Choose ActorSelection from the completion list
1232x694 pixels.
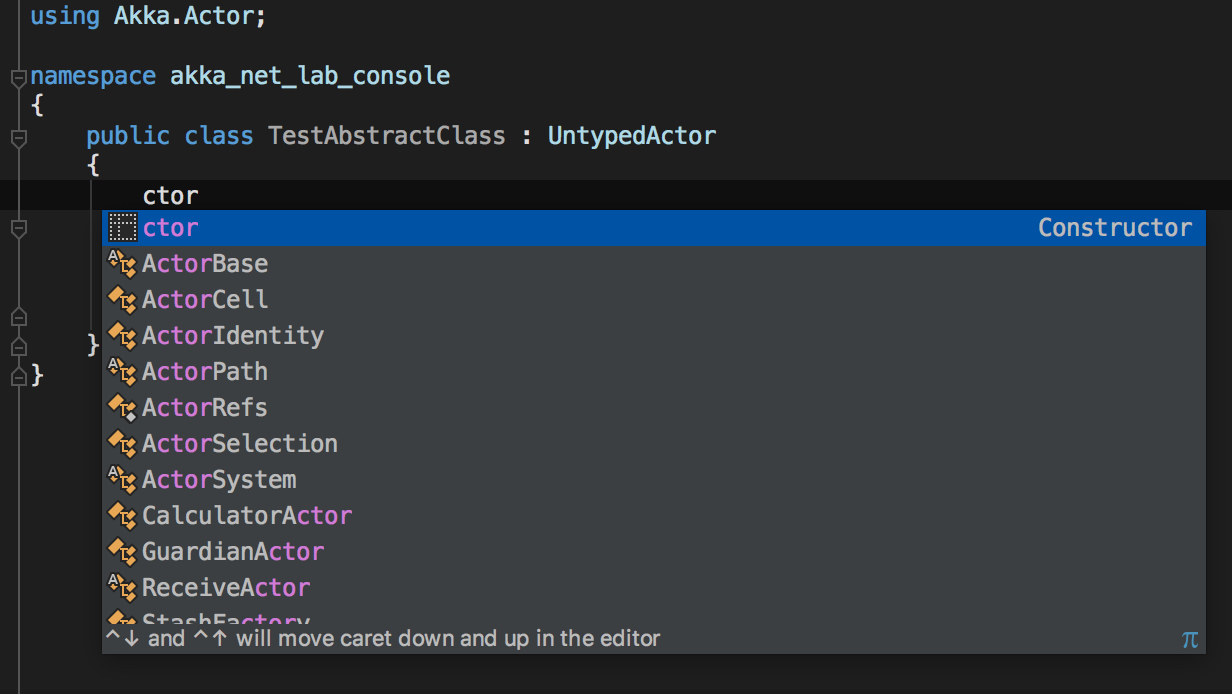240,444
